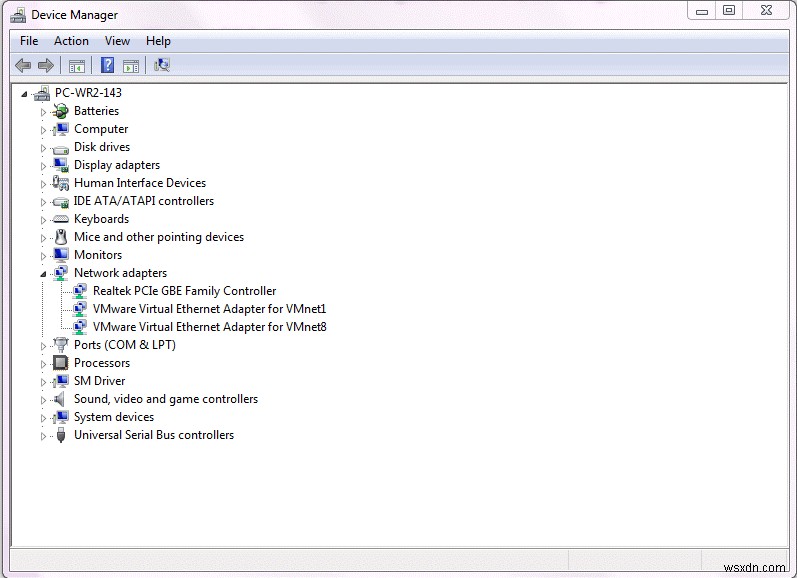
Task: Expand the Display adapters node arrow
Action: coord(43,166)
